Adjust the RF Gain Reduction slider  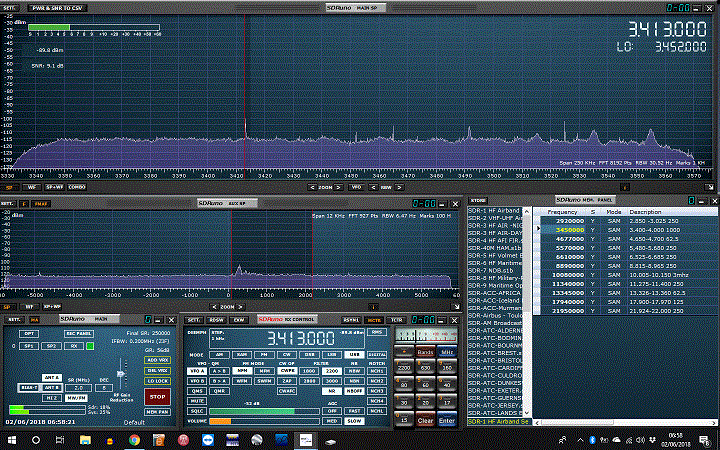click(x=121, y=374)
